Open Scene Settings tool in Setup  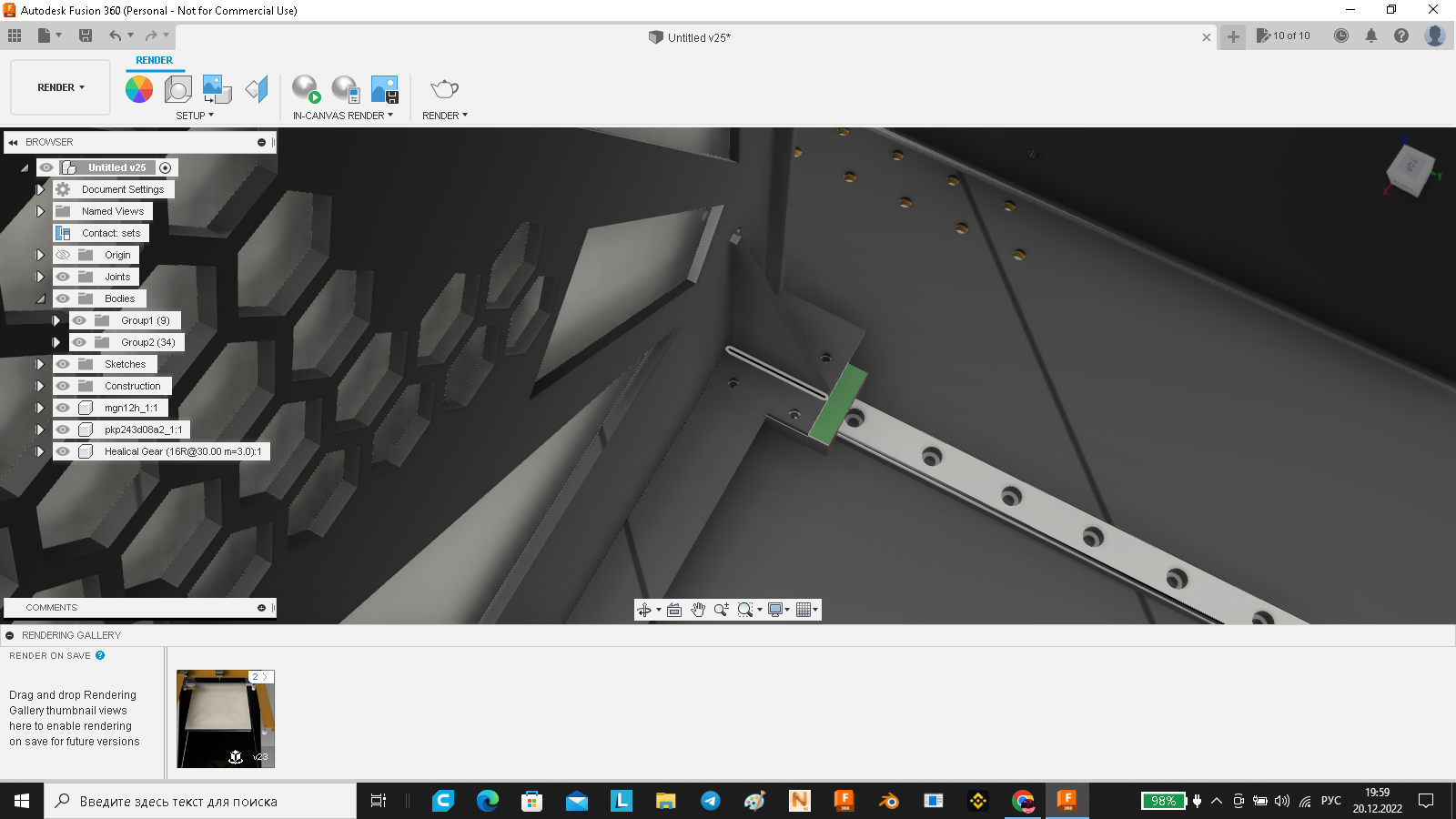tap(178, 89)
